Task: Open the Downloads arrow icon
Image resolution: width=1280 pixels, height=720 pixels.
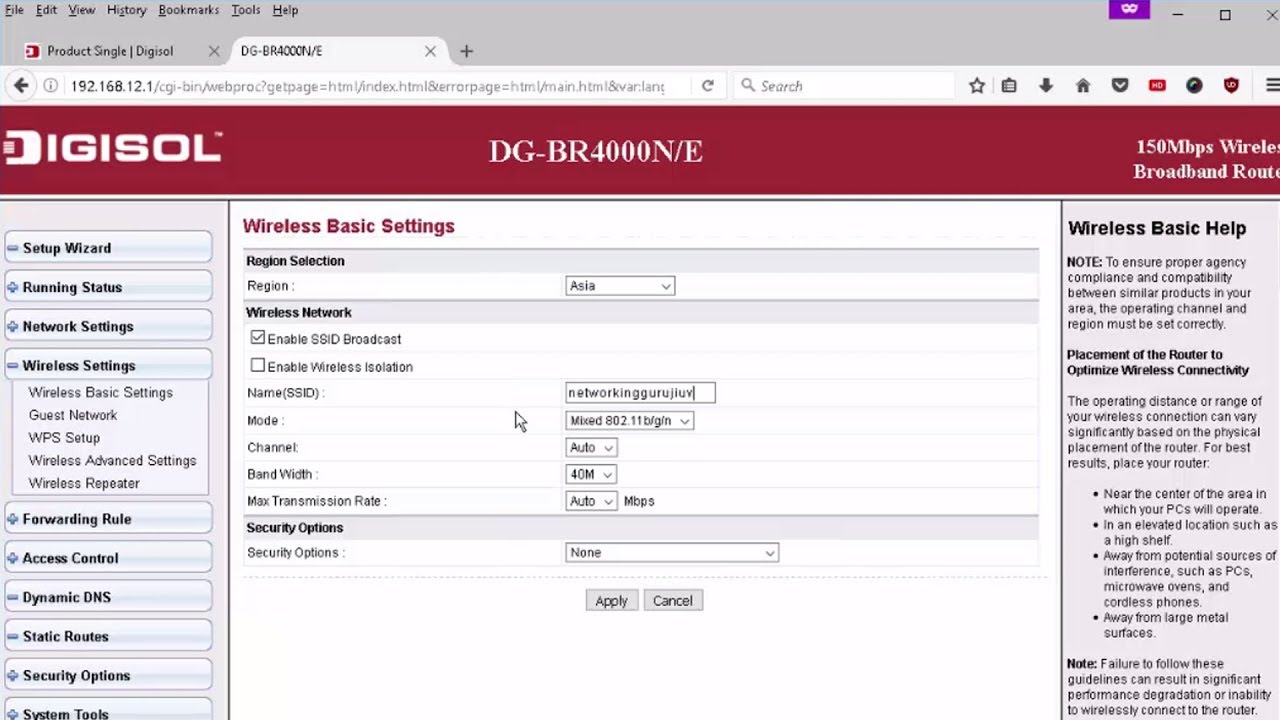Action: (1046, 86)
